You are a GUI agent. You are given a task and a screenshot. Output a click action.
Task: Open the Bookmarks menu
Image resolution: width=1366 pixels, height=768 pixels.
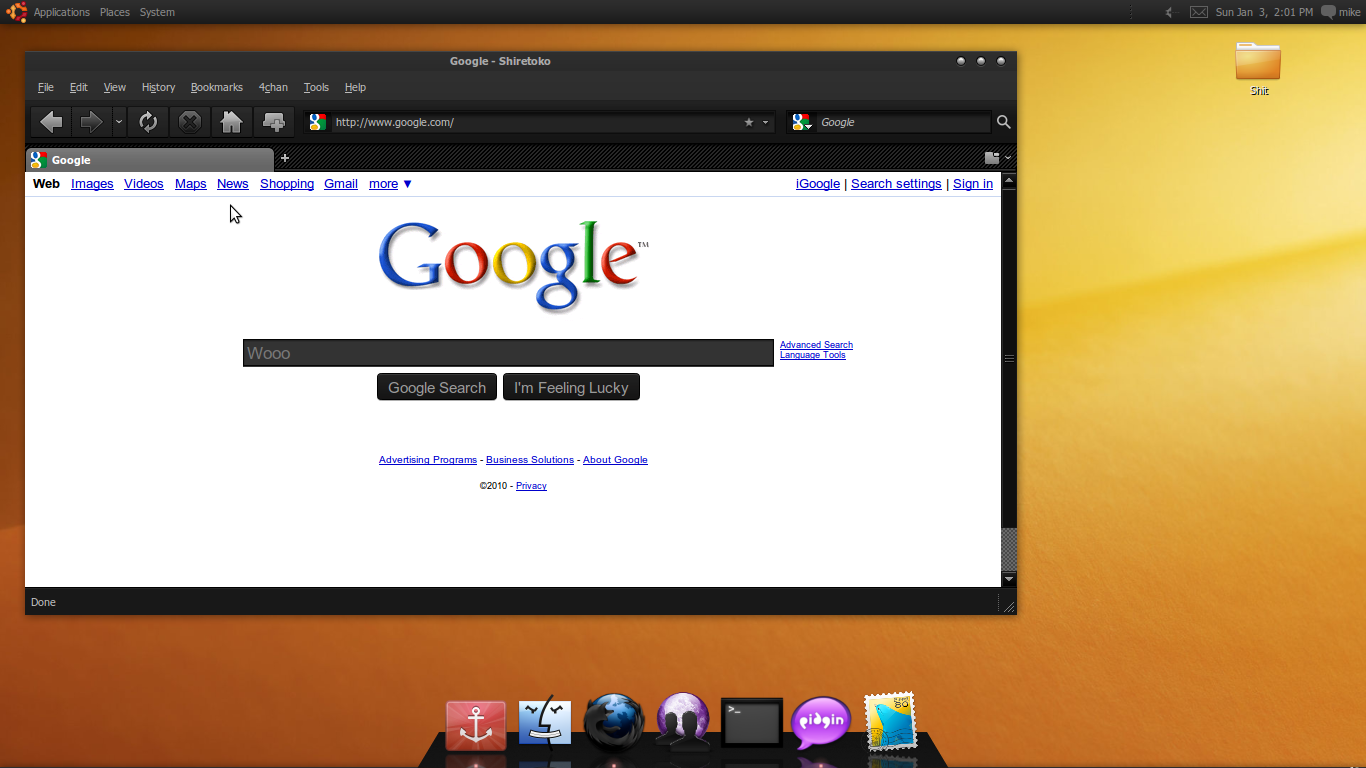click(x=217, y=87)
